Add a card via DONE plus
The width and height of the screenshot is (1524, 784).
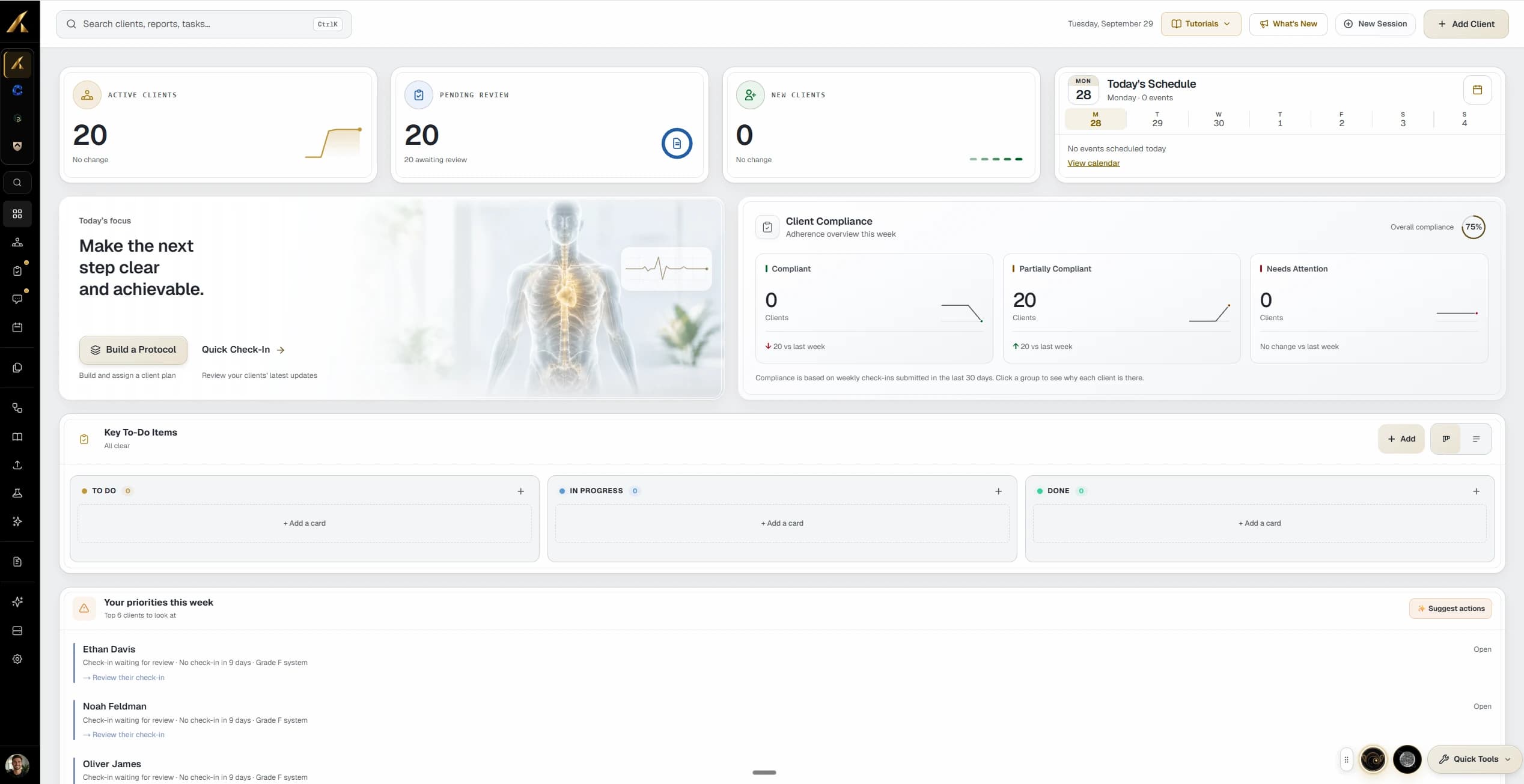click(1476, 491)
